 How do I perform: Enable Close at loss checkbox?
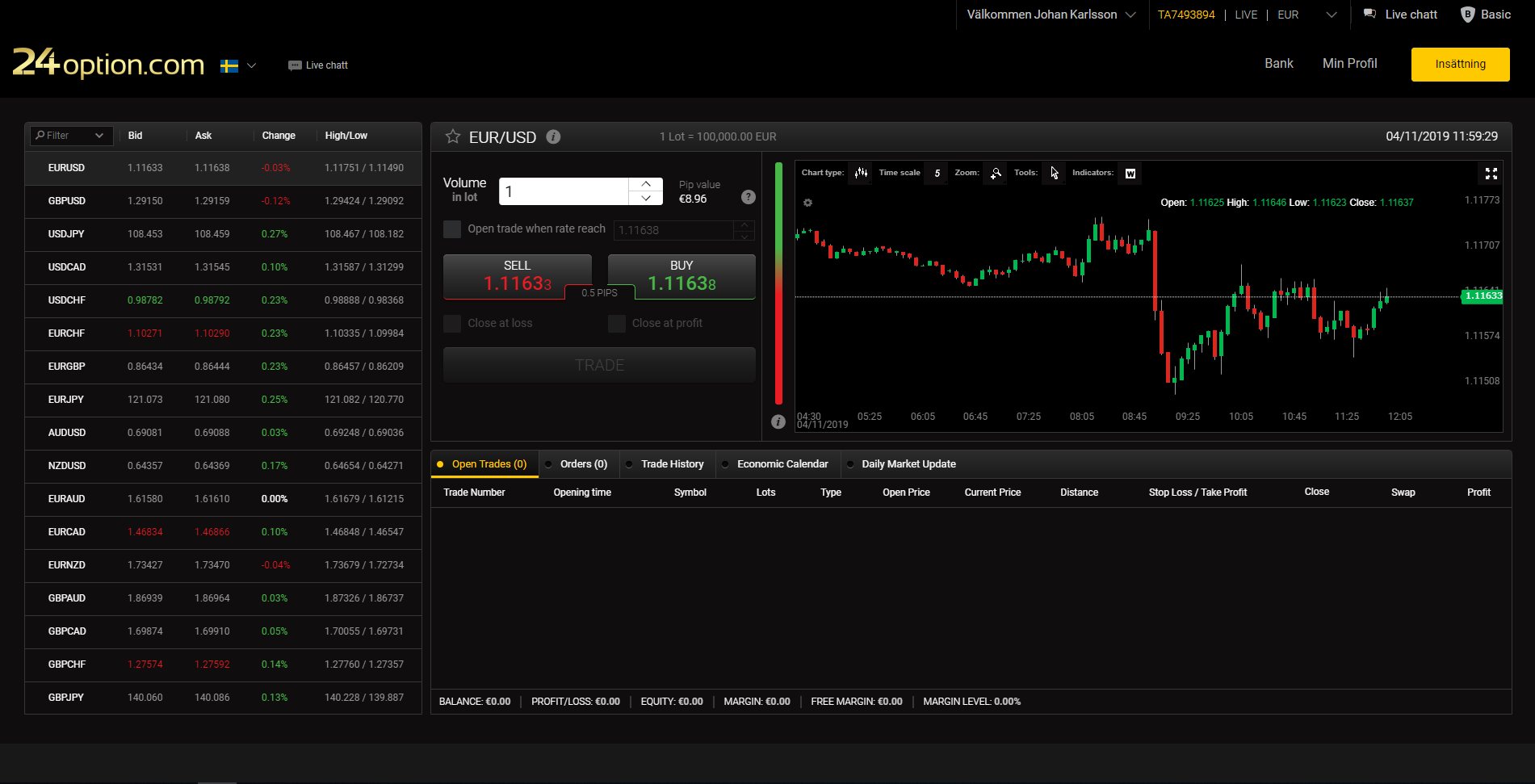pyautogui.click(x=452, y=324)
